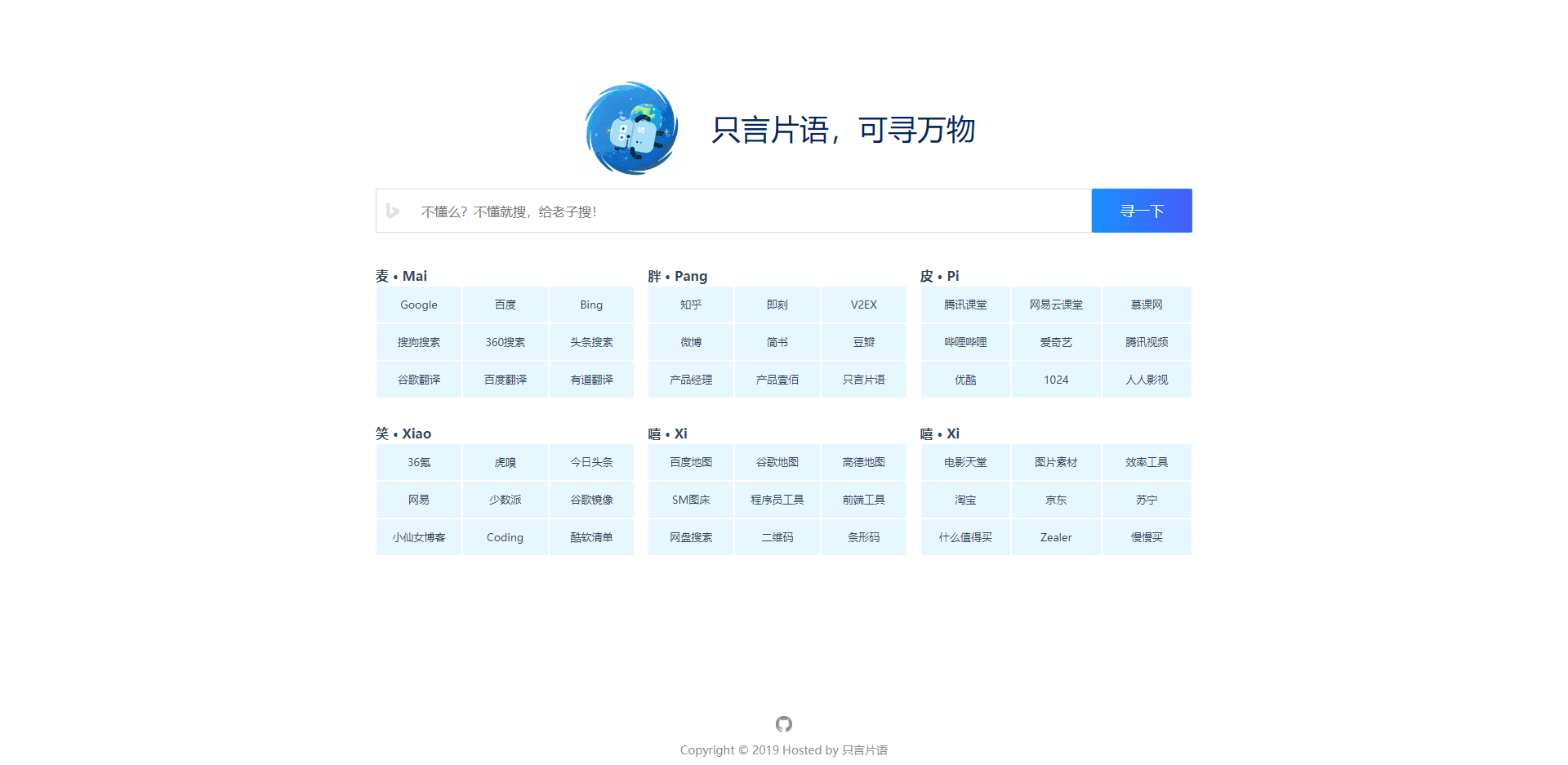Open the Zealer link
This screenshot has width=1568, height=765.
pyautogui.click(x=1056, y=537)
